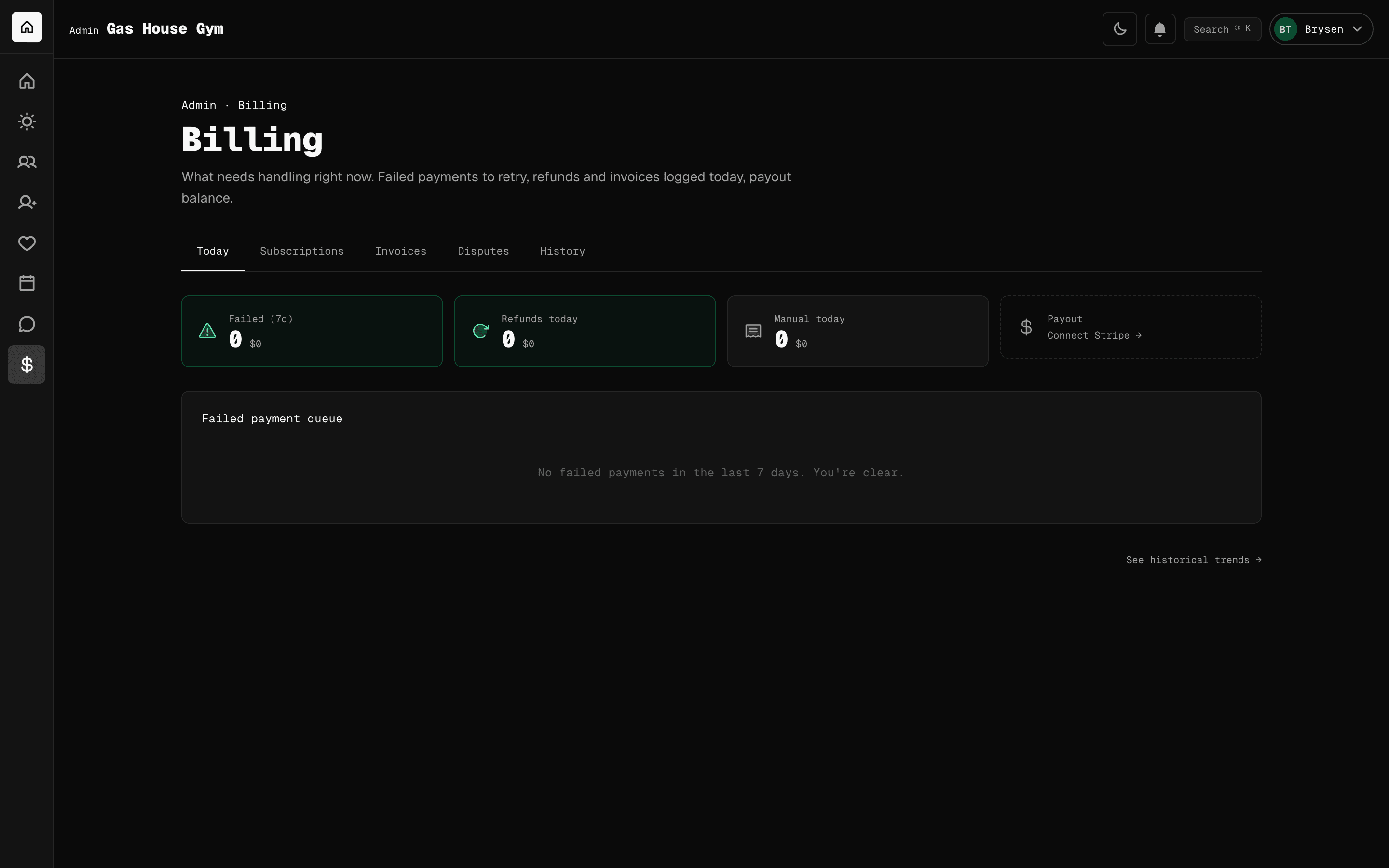1389x868 pixels.
Task: Open the Home dashboard sidebar icon
Action: pyautogui.click(x=27, y=81)
